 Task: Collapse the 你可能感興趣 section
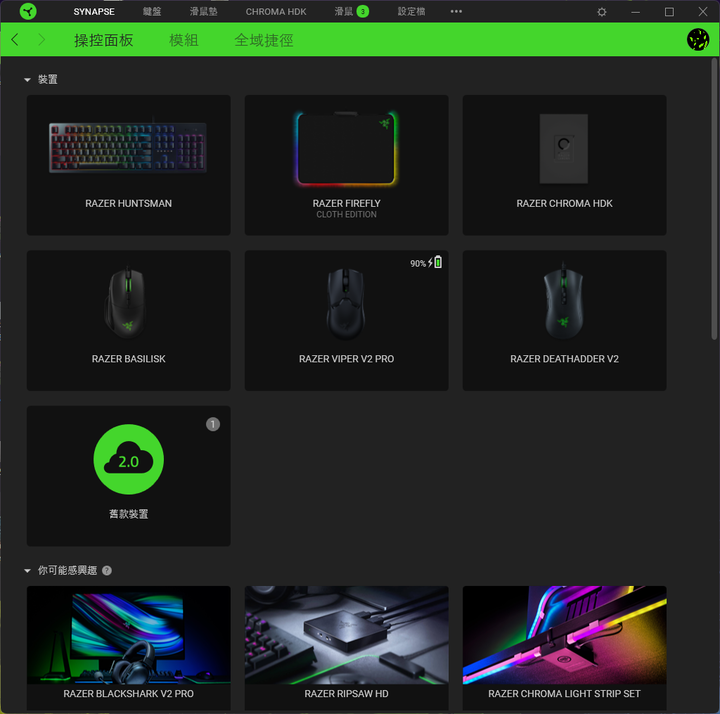28,571
